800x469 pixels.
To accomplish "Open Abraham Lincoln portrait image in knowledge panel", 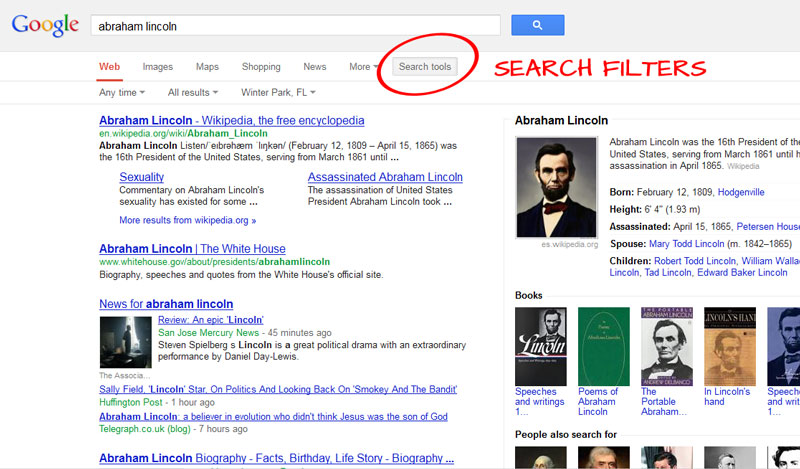I will [x=556, y=187].
